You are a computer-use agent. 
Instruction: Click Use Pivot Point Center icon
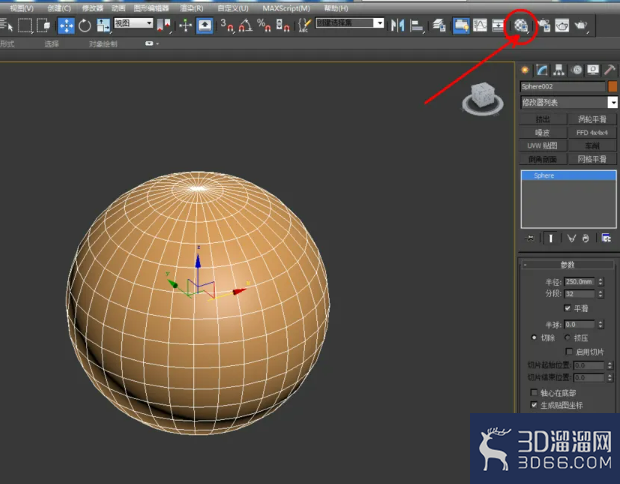(x=163, y=26)
